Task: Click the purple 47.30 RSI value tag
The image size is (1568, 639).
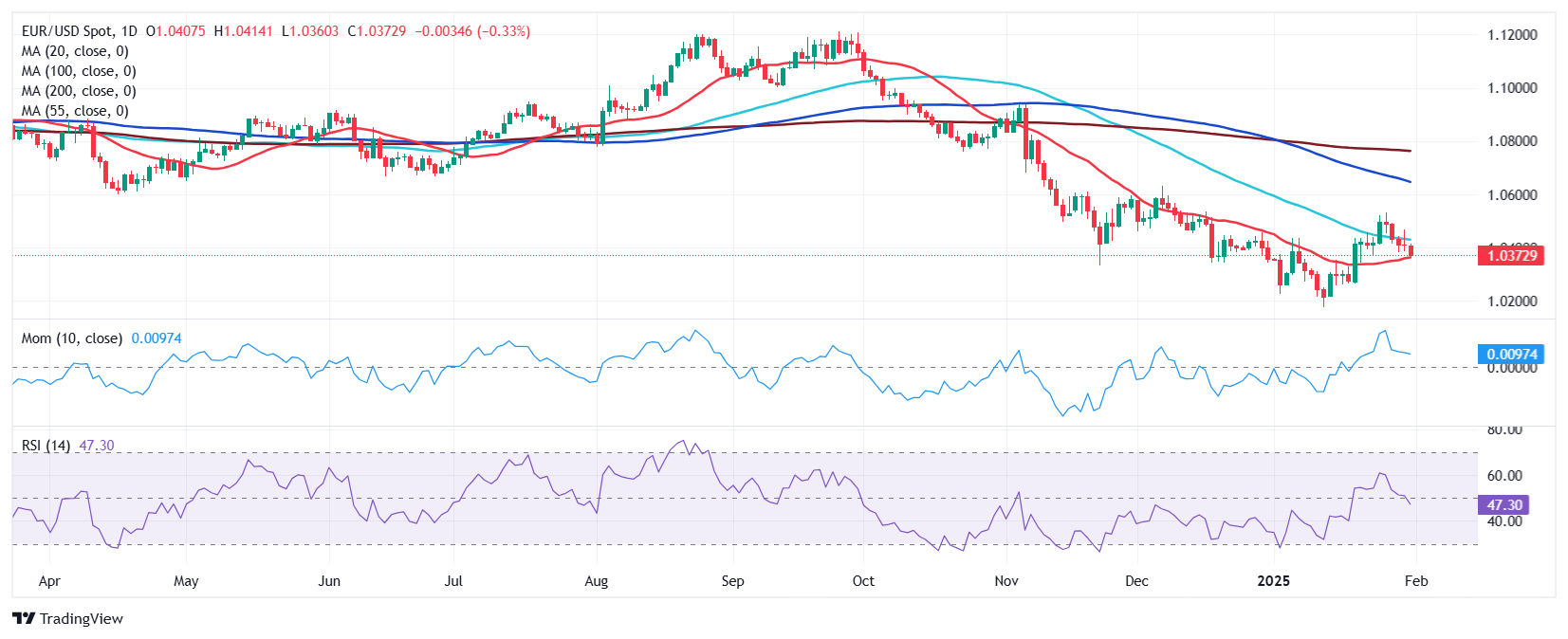Action: 1503,505
